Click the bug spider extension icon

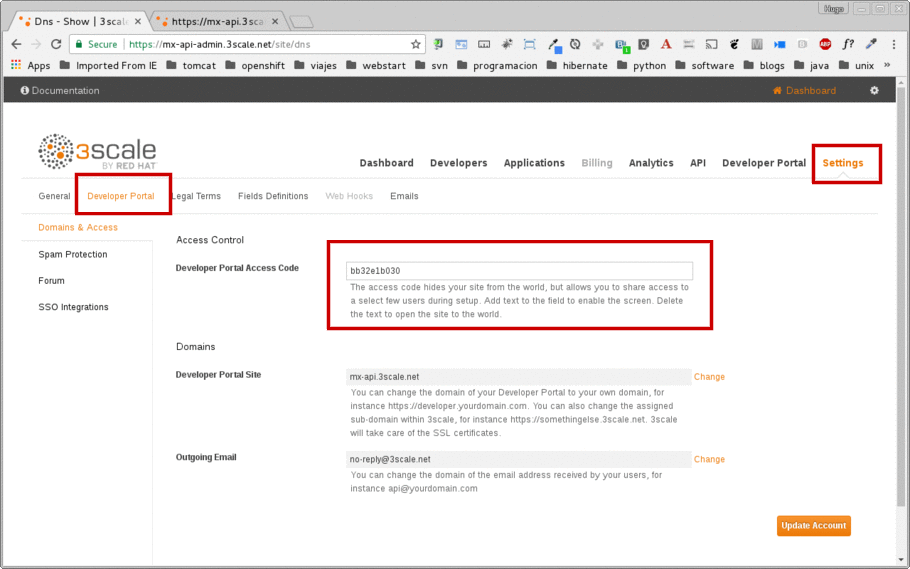tap(507, 44)
